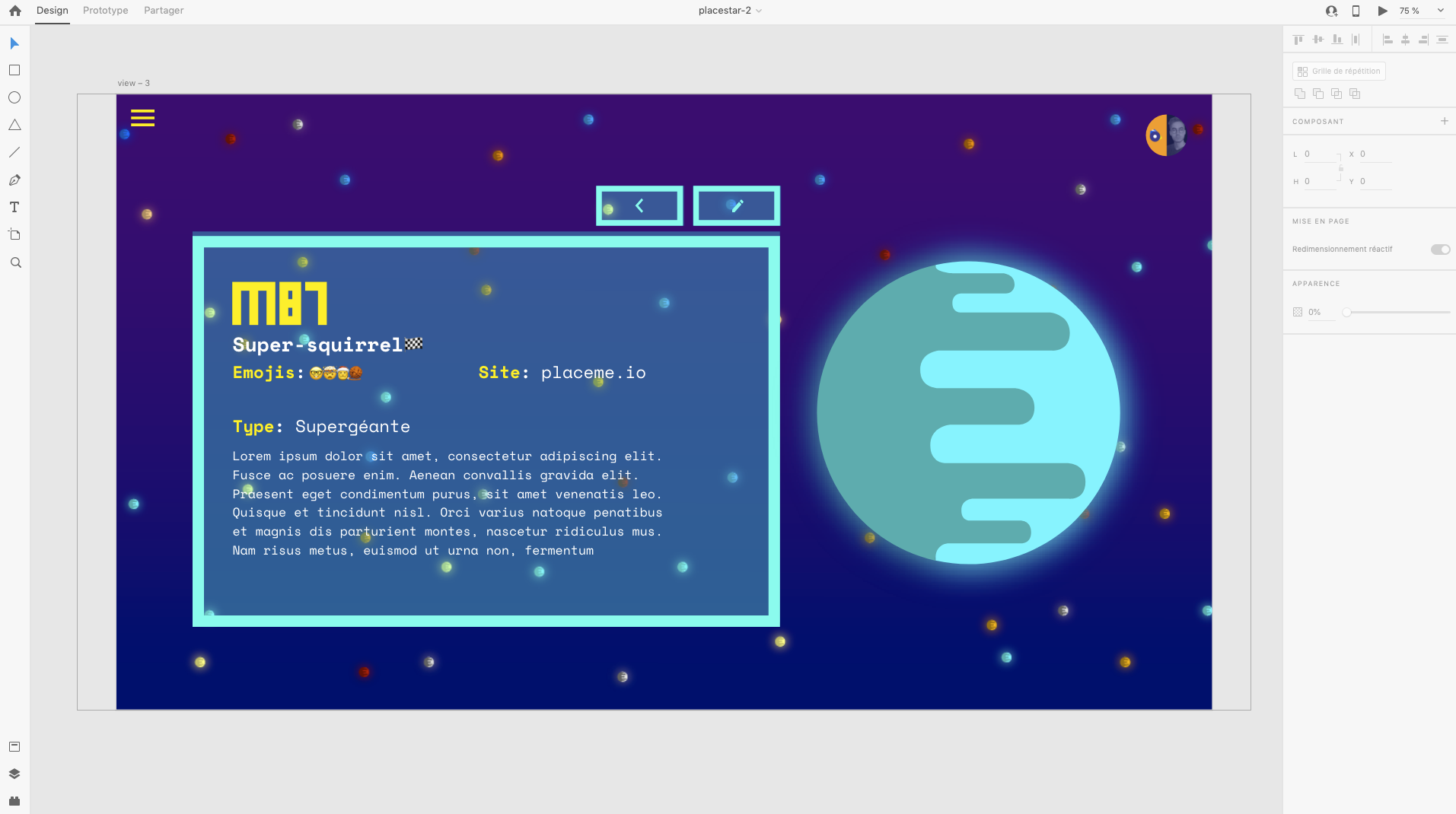Open the Plugins panel icon
The width and height of the screenshot is (1456, 814).
pyautogui.click(x=14, y=800)
